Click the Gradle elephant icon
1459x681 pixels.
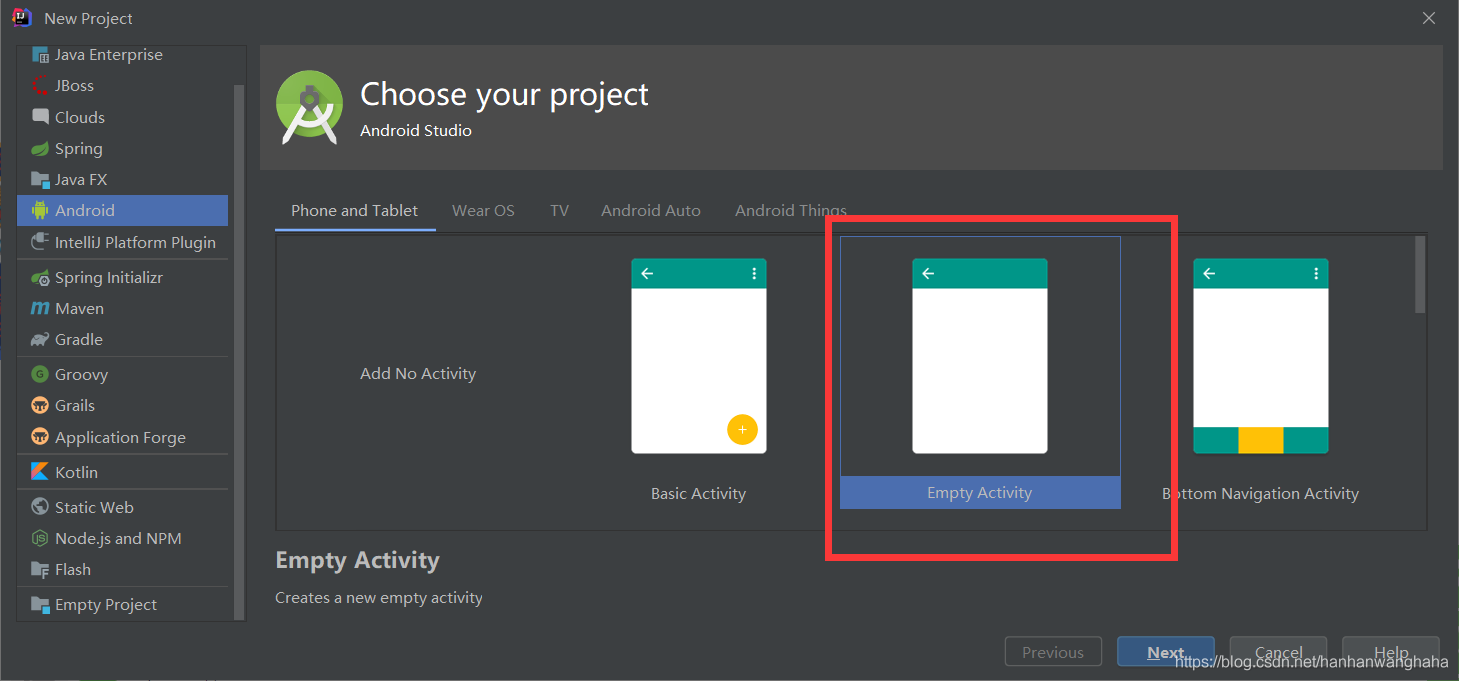[x=40, y=340]
